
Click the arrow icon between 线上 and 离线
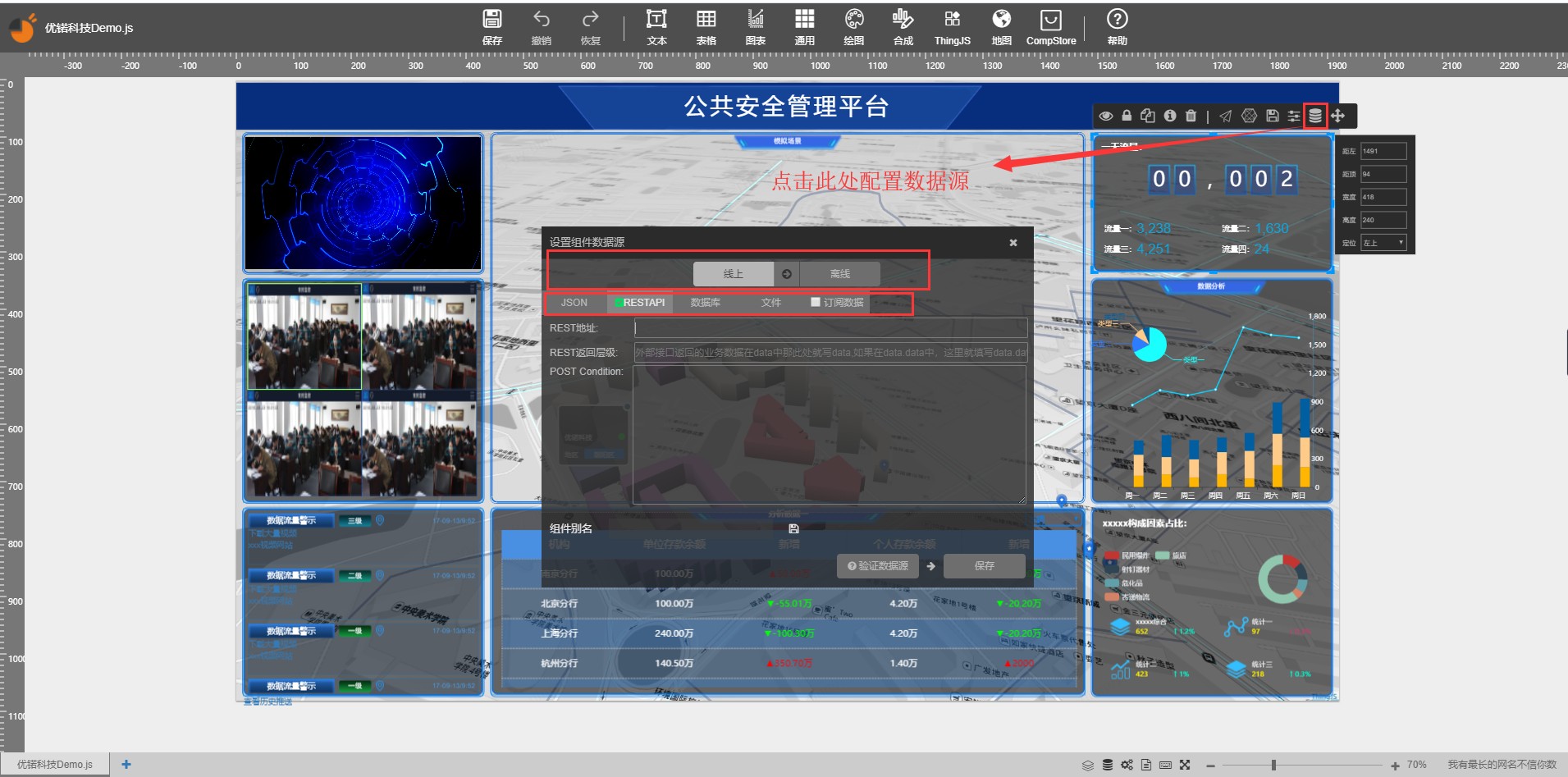[787, 274]
